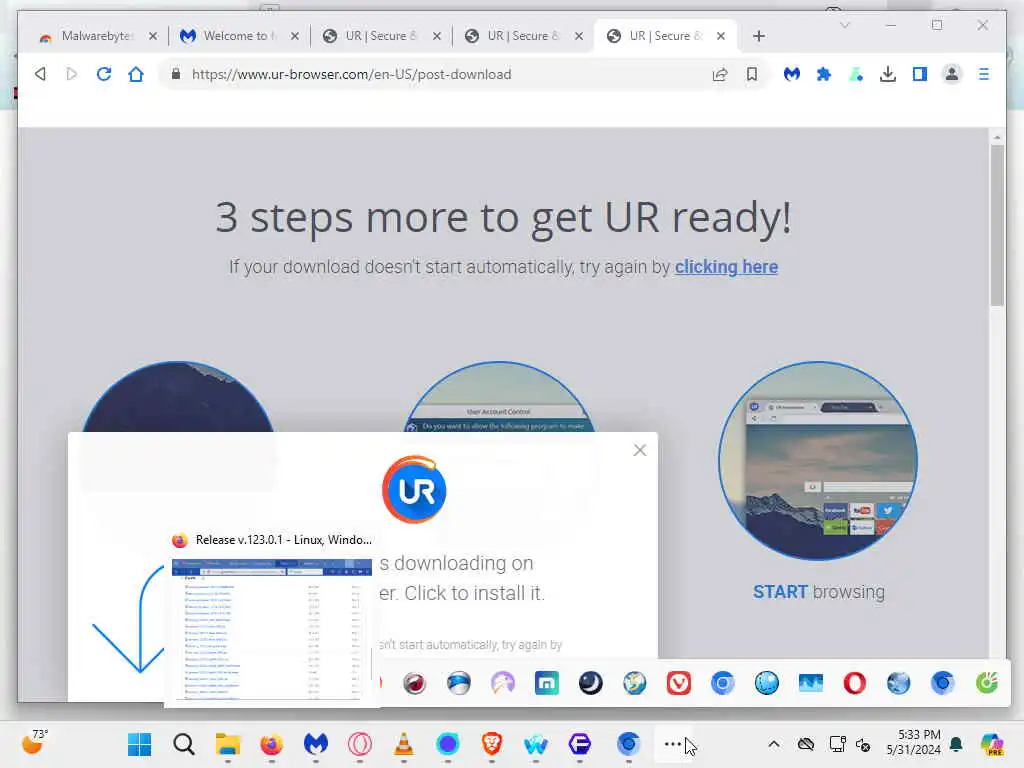Toggle the browser side panel icon
The height and width of the screenshot is (768, 1024).
point(920,74)
